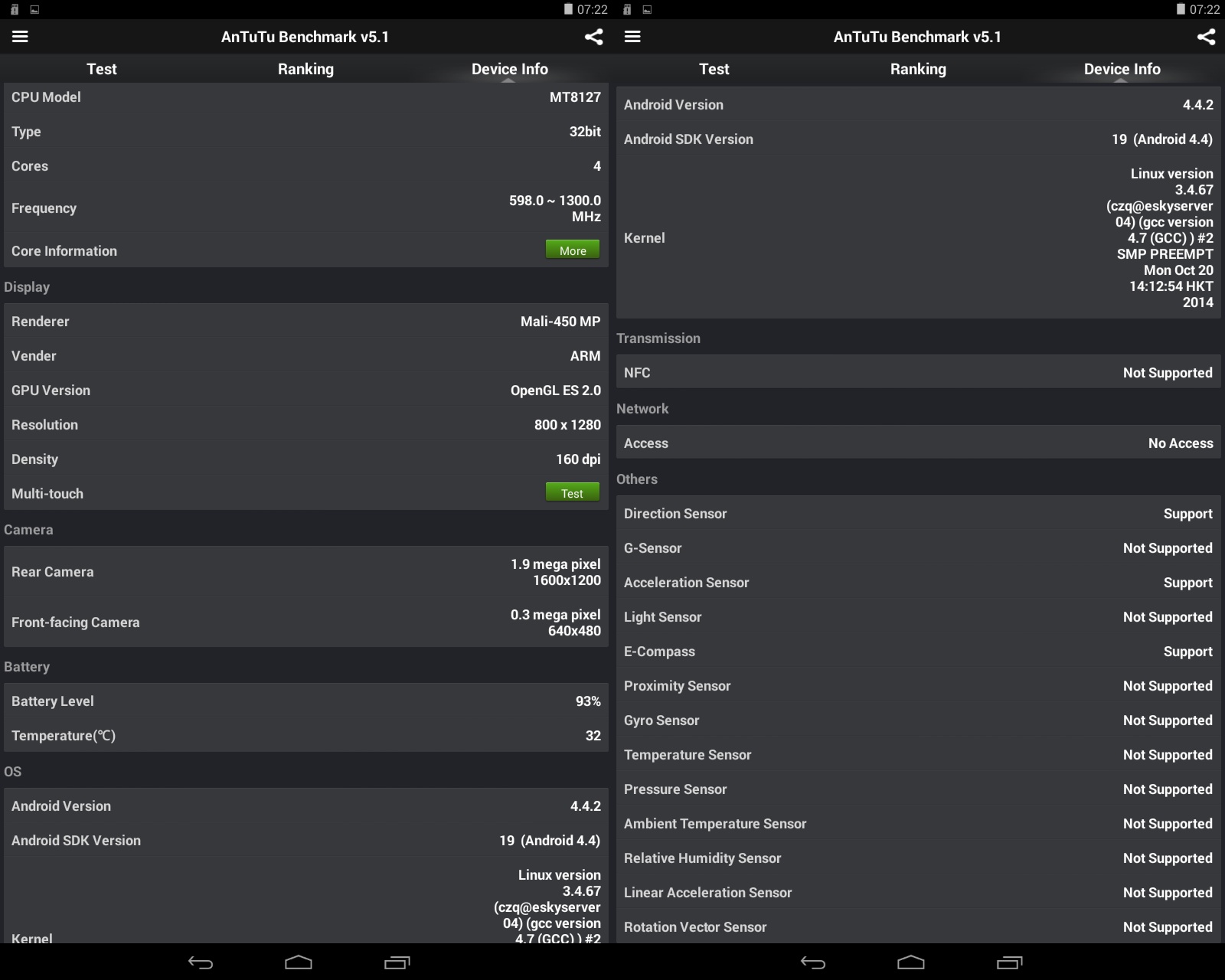
Task: Select Front-facing Camera 0.3 mega pixel row
Action: tap(306, 622)
